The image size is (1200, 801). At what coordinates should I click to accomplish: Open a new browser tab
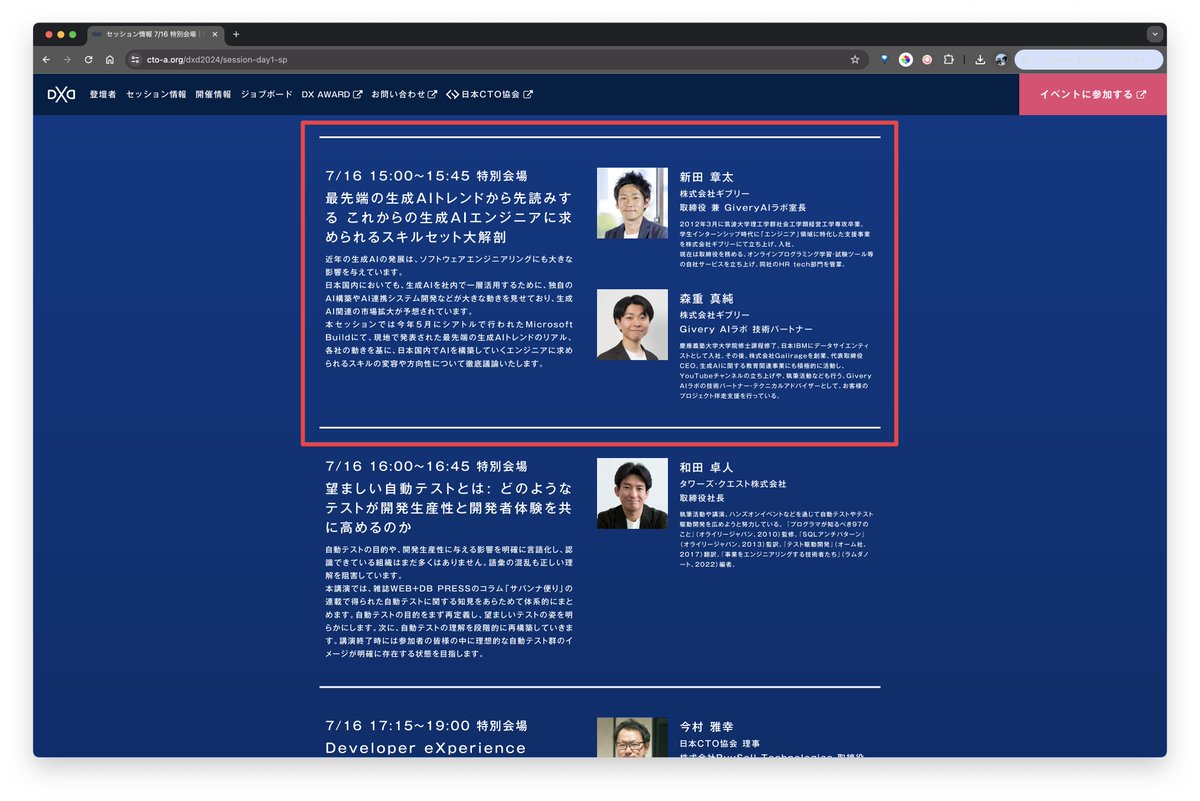coord(236,34)
